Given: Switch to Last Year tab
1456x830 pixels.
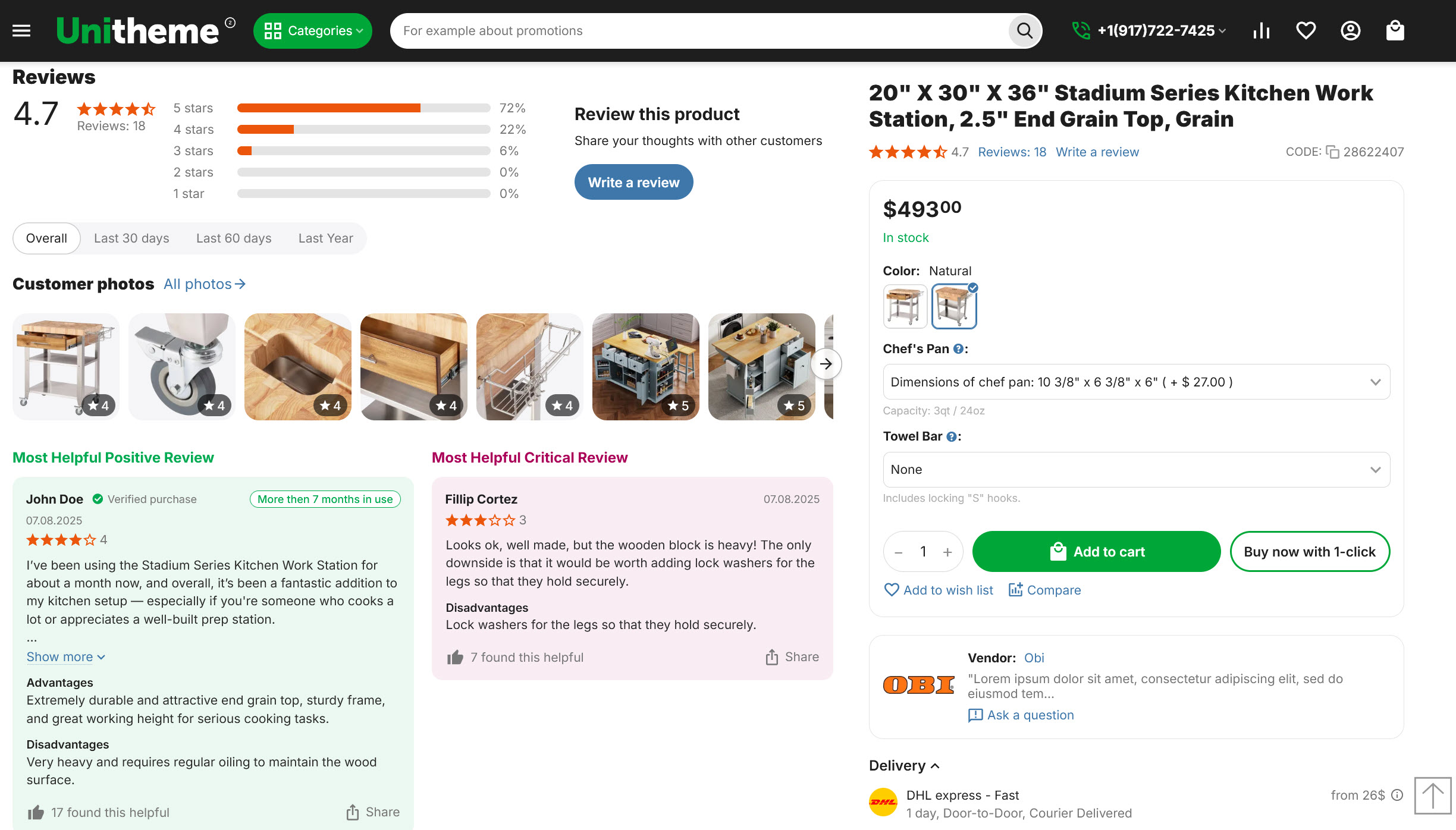Looking at the screenshot, I should point(325,238).
